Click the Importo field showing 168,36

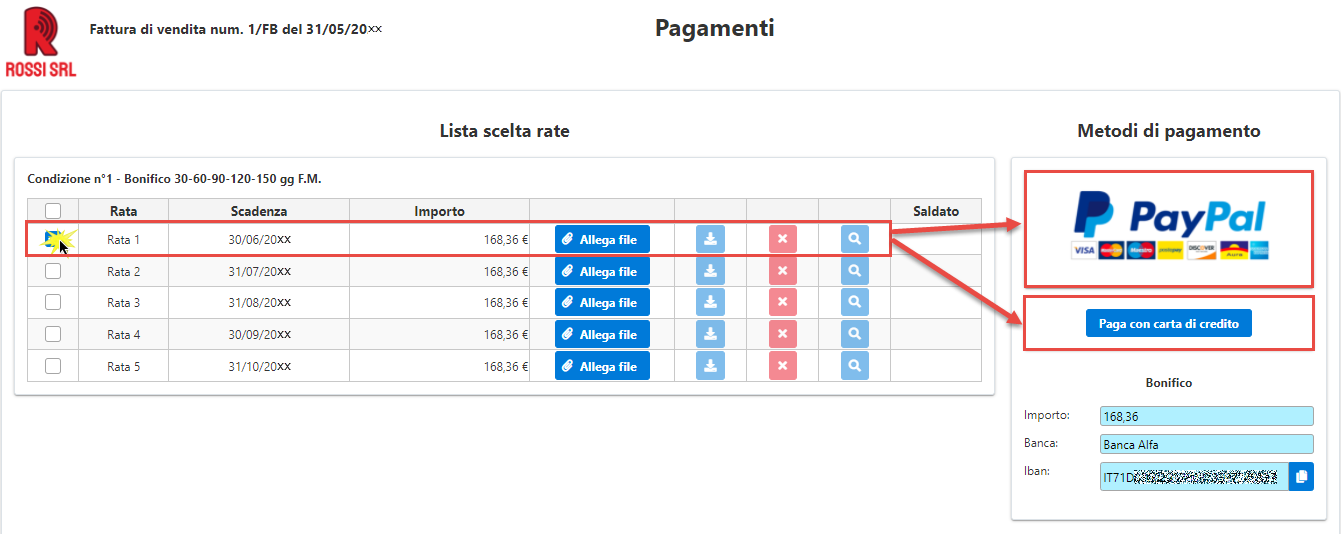(1206, 416)
